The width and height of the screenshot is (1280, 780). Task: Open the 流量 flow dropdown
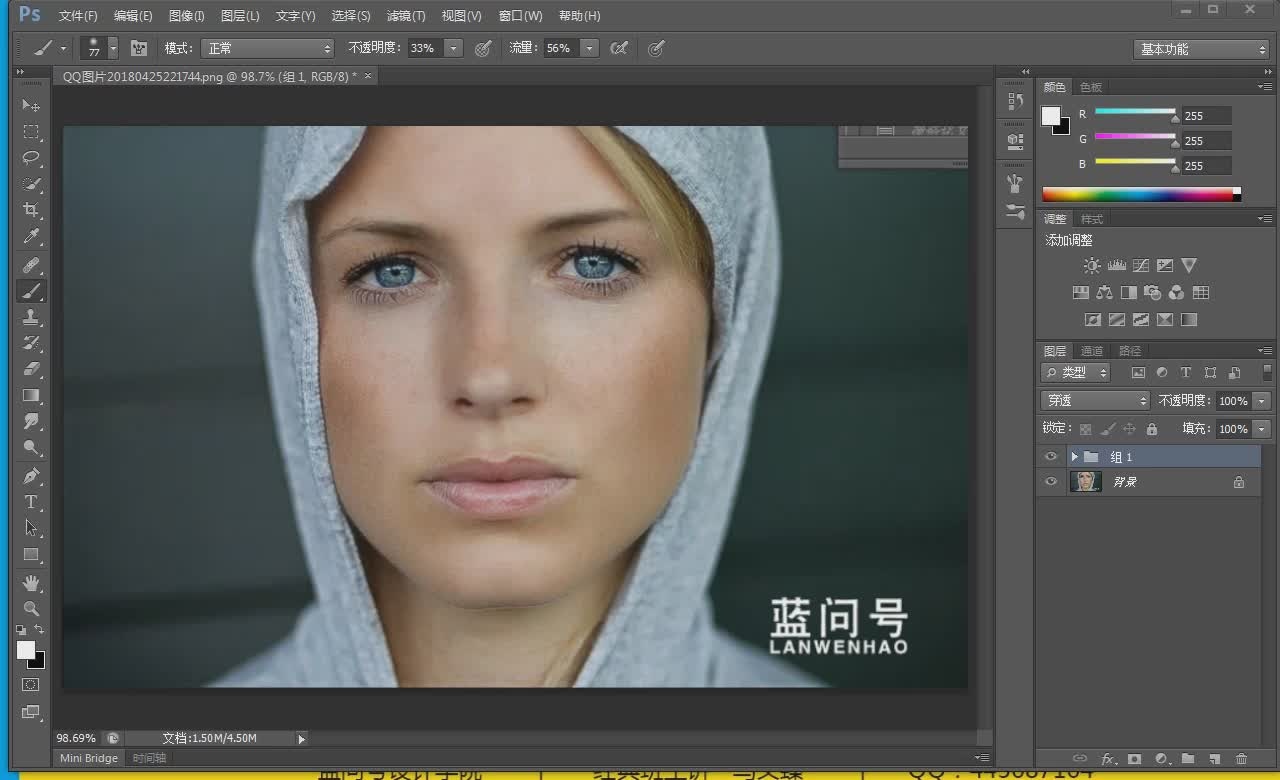pyautogui.click(x=590, y=48)
